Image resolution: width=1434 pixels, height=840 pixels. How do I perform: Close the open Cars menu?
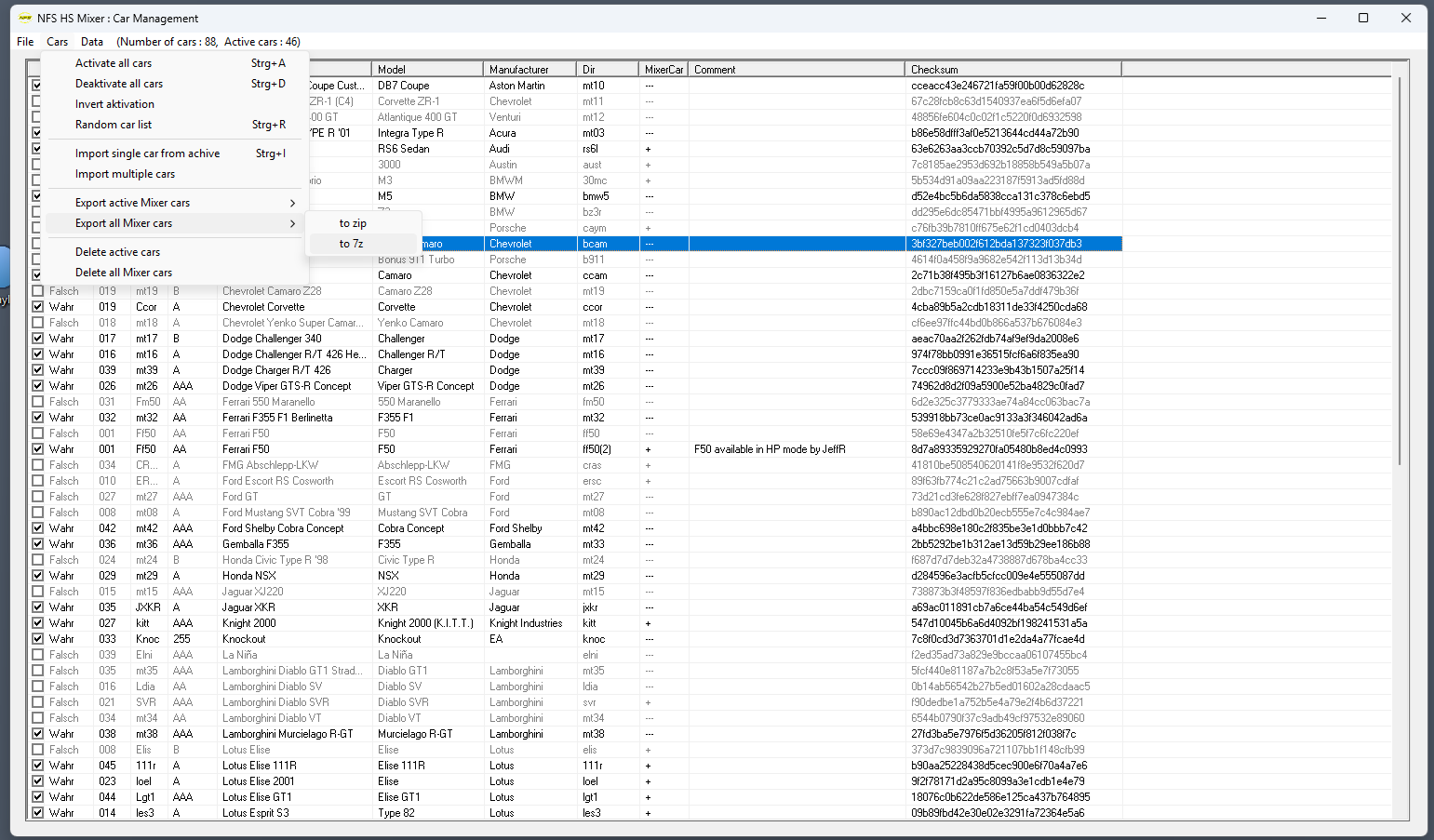(x=57, y=42)
